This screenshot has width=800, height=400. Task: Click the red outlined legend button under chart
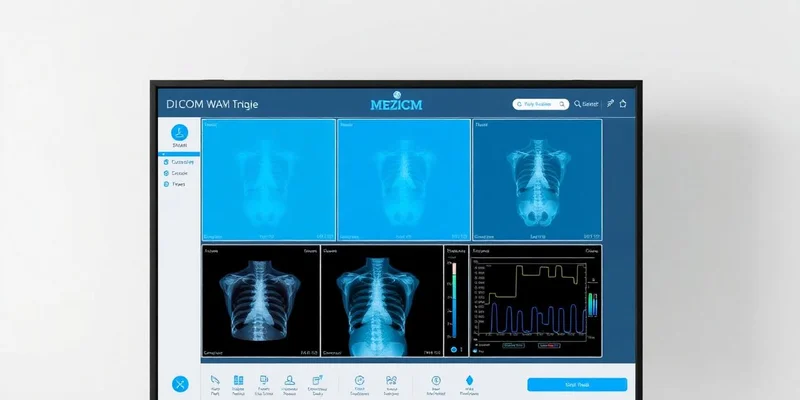[x=549, y=345]
